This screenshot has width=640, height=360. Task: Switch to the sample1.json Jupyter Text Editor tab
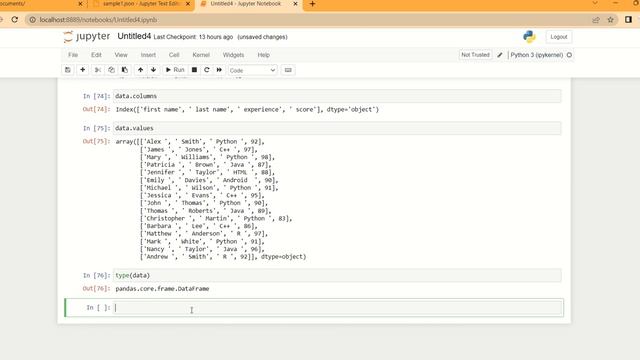(140, 4)
